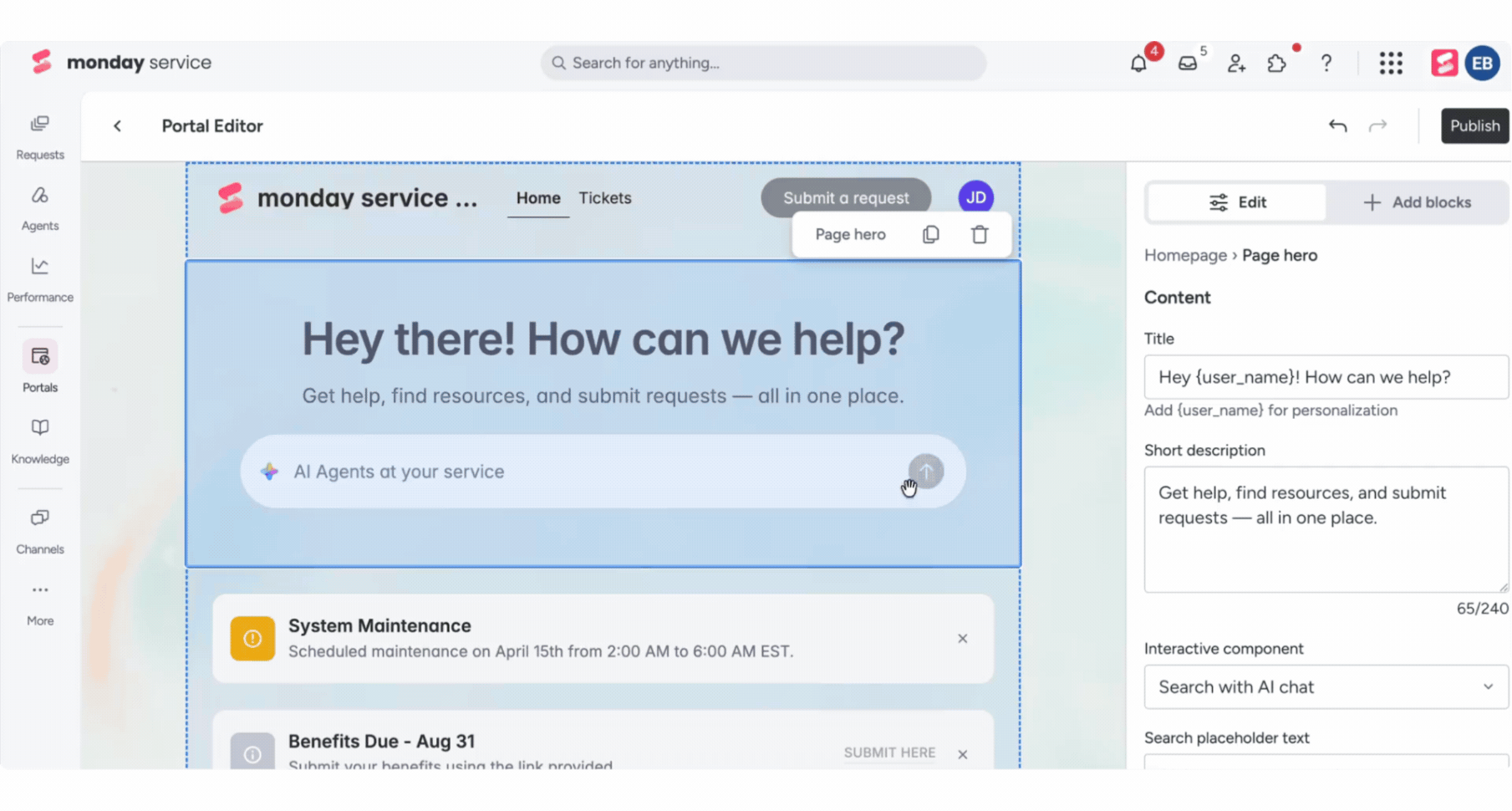Invite members with the add-person icon

1236,63
